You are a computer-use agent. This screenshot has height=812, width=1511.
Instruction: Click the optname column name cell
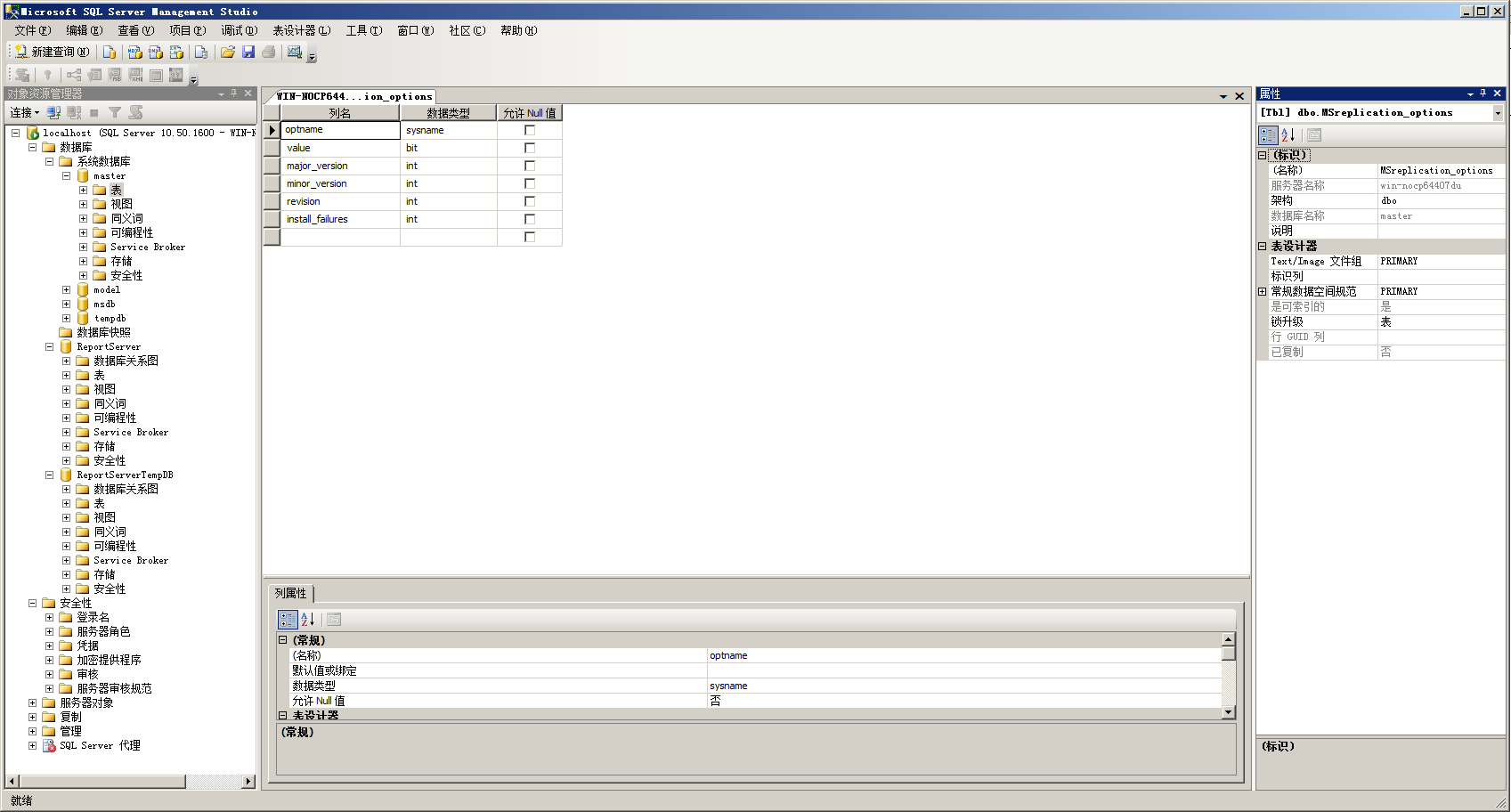click(x=340, y=130)
